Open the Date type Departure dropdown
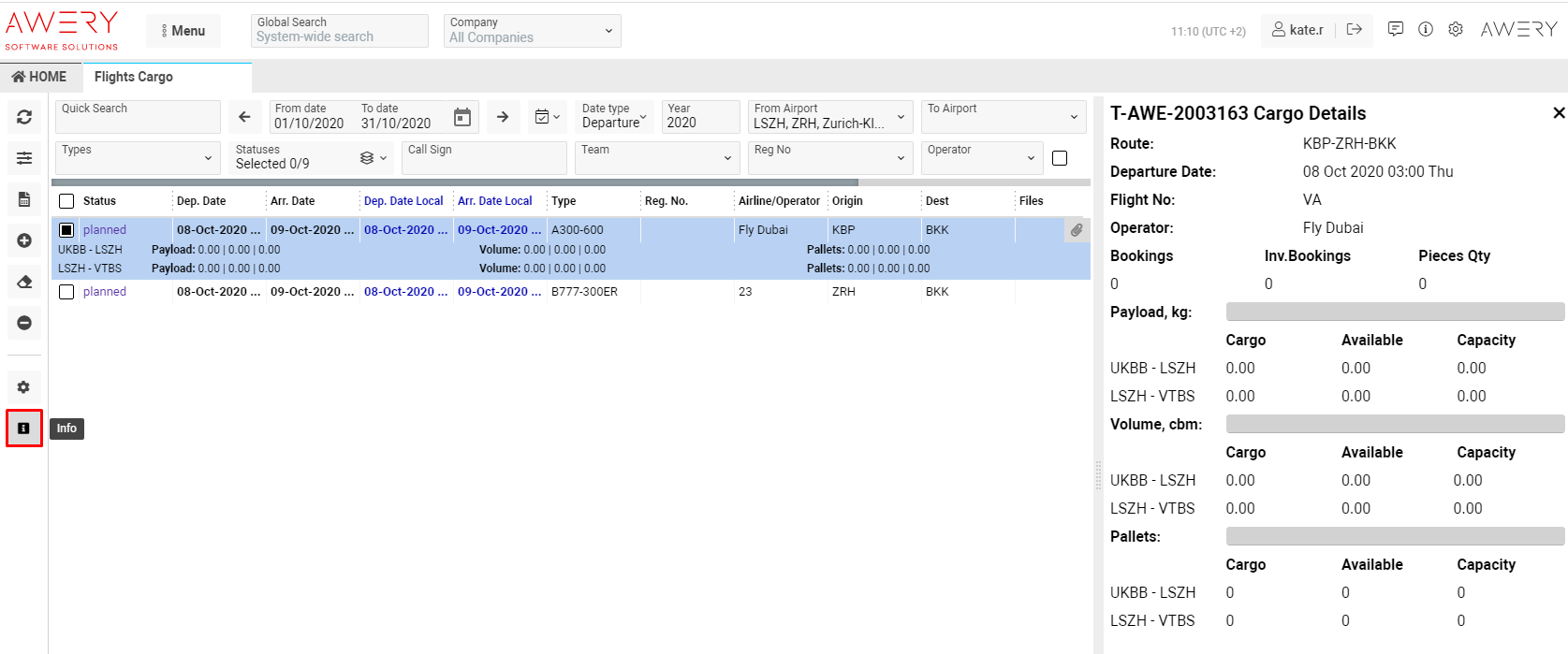The height and width of the screenshot is (654, 1568). pos(613,117)
